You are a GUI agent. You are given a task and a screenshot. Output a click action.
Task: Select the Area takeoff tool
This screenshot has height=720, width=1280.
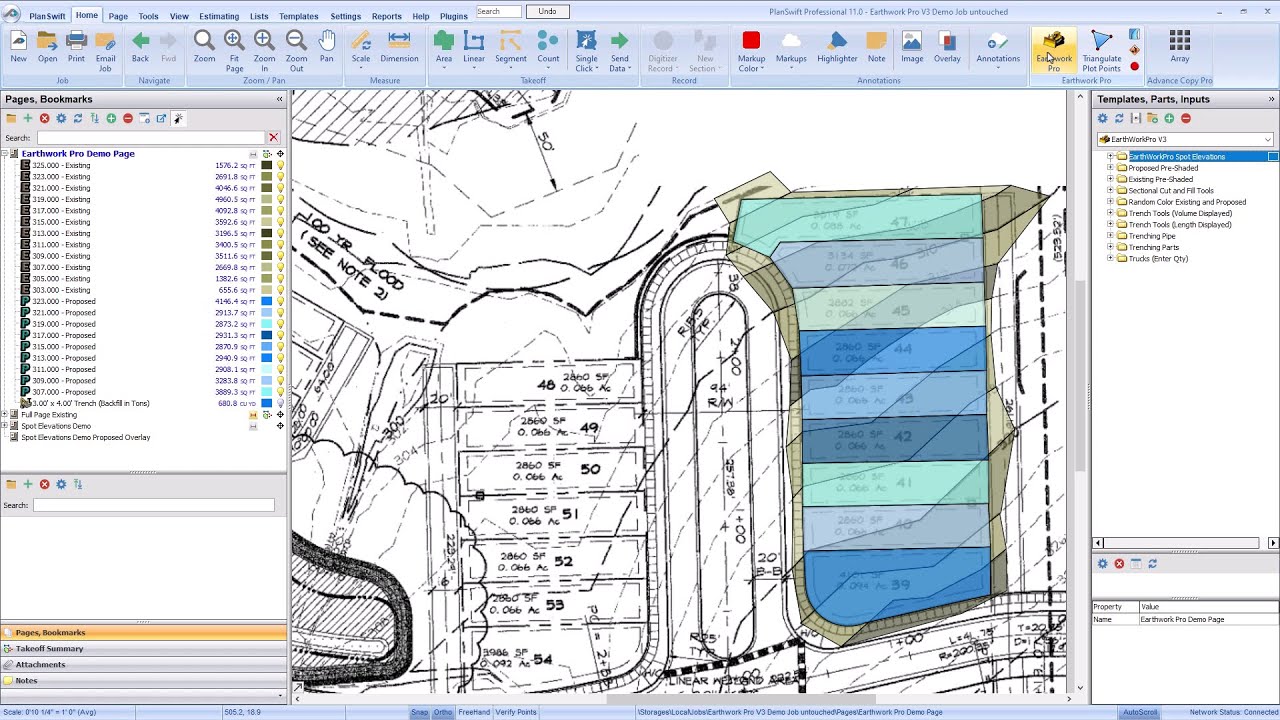(444, 47)
